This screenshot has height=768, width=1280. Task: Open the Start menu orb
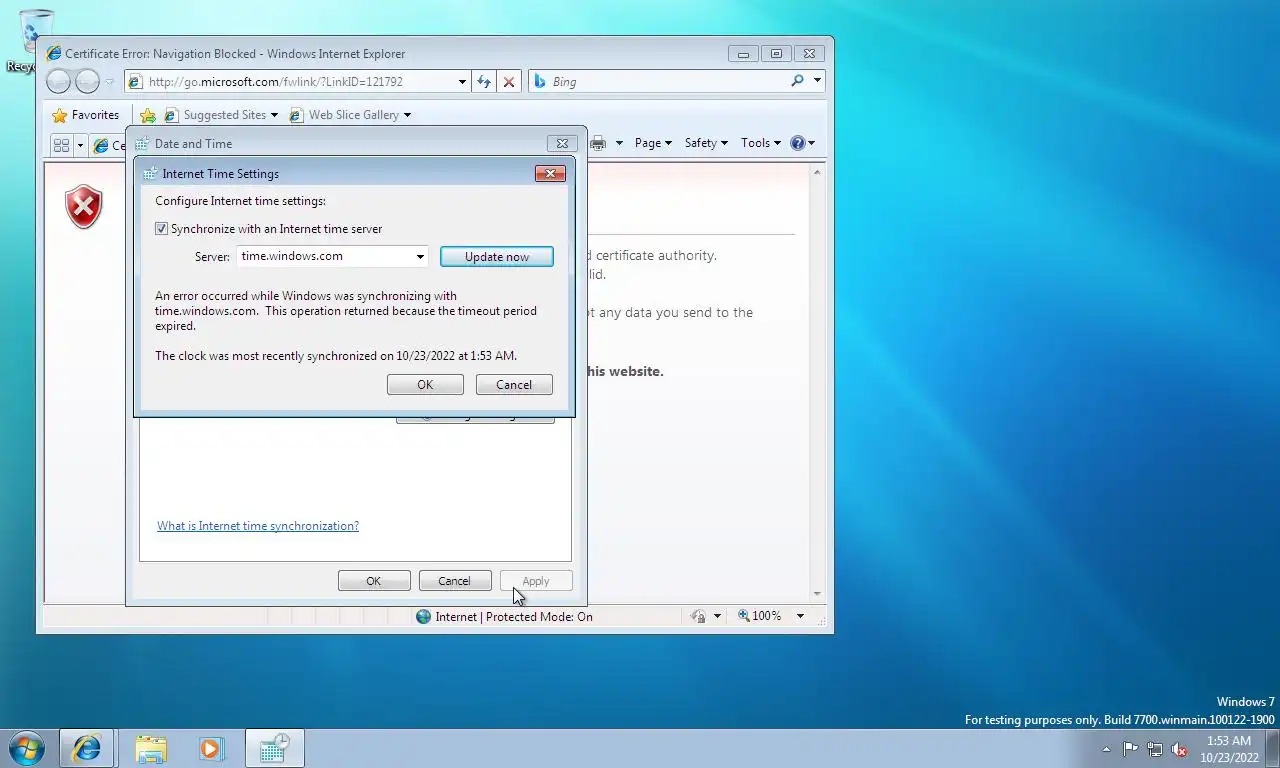pyautogui.click(x=27, y=748)
